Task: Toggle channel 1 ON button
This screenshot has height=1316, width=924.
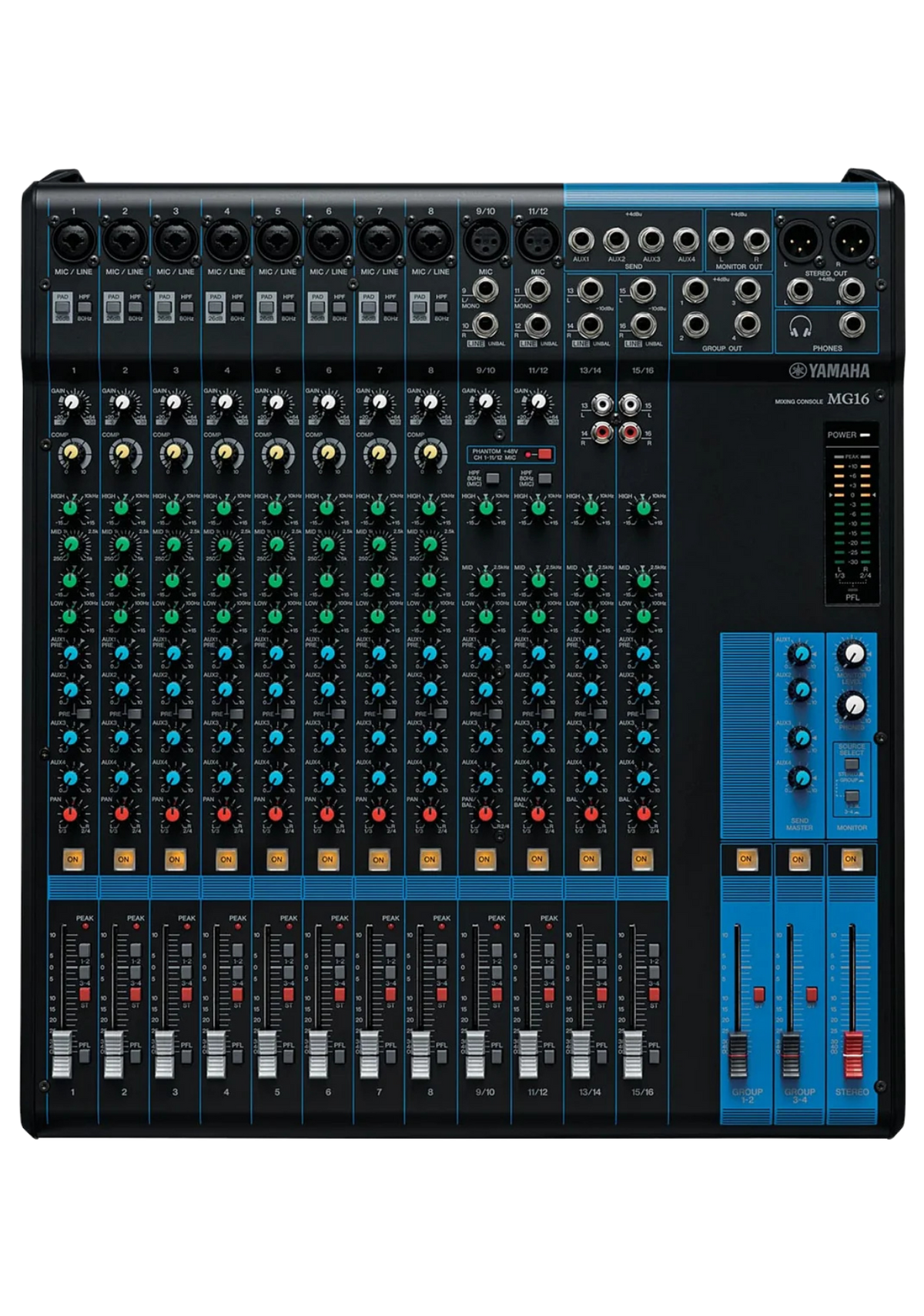Action: [x=72, y=859]
